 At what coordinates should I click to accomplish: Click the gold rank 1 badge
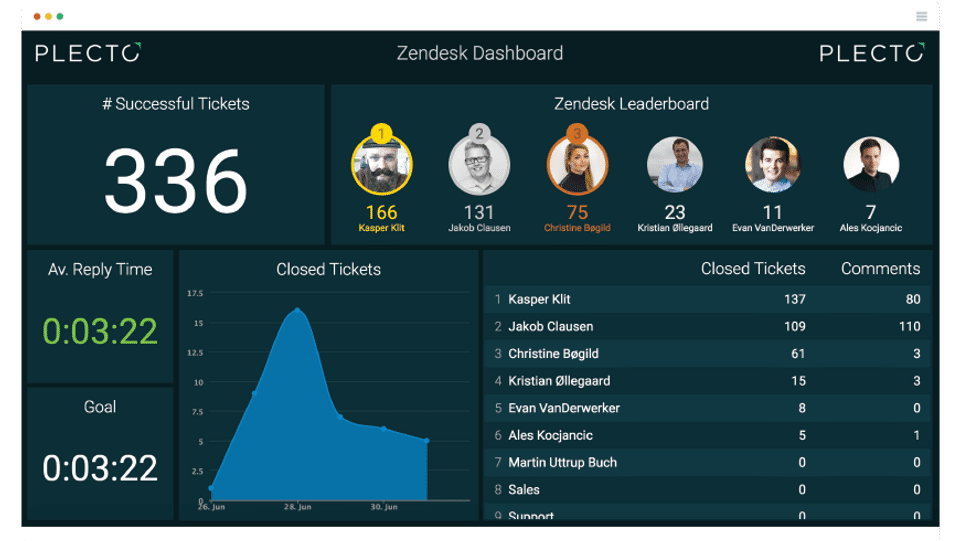click(x=381, y=133)
